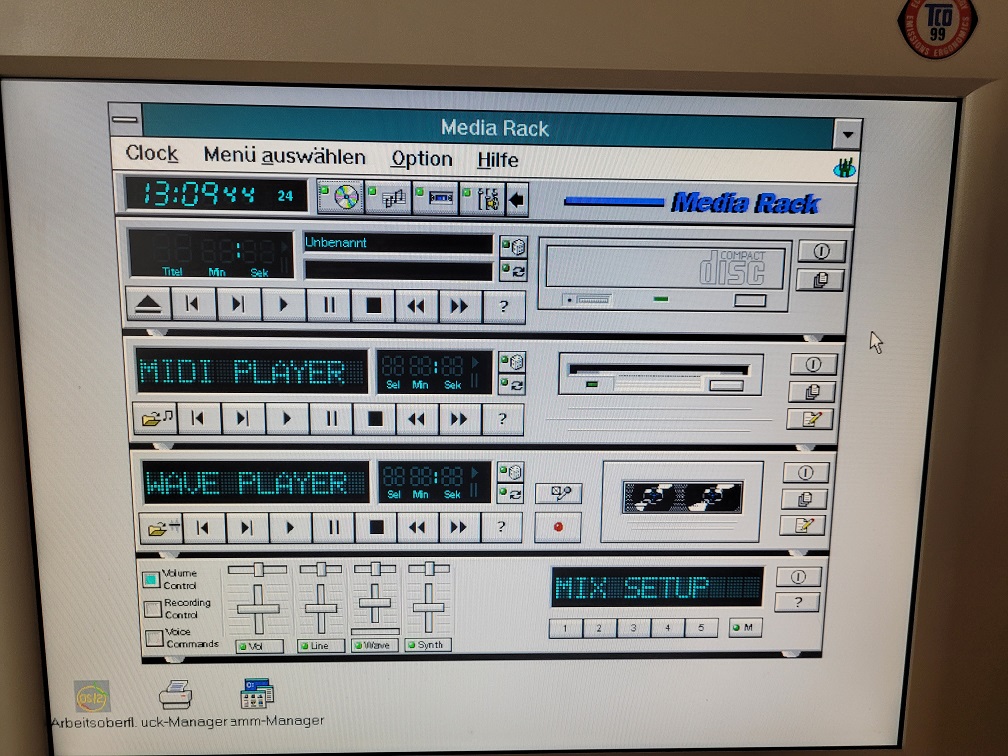Viewport: 1008px width, 756px height.
Task: Click the MIDI player power button
Action: [x=813, y=364]
